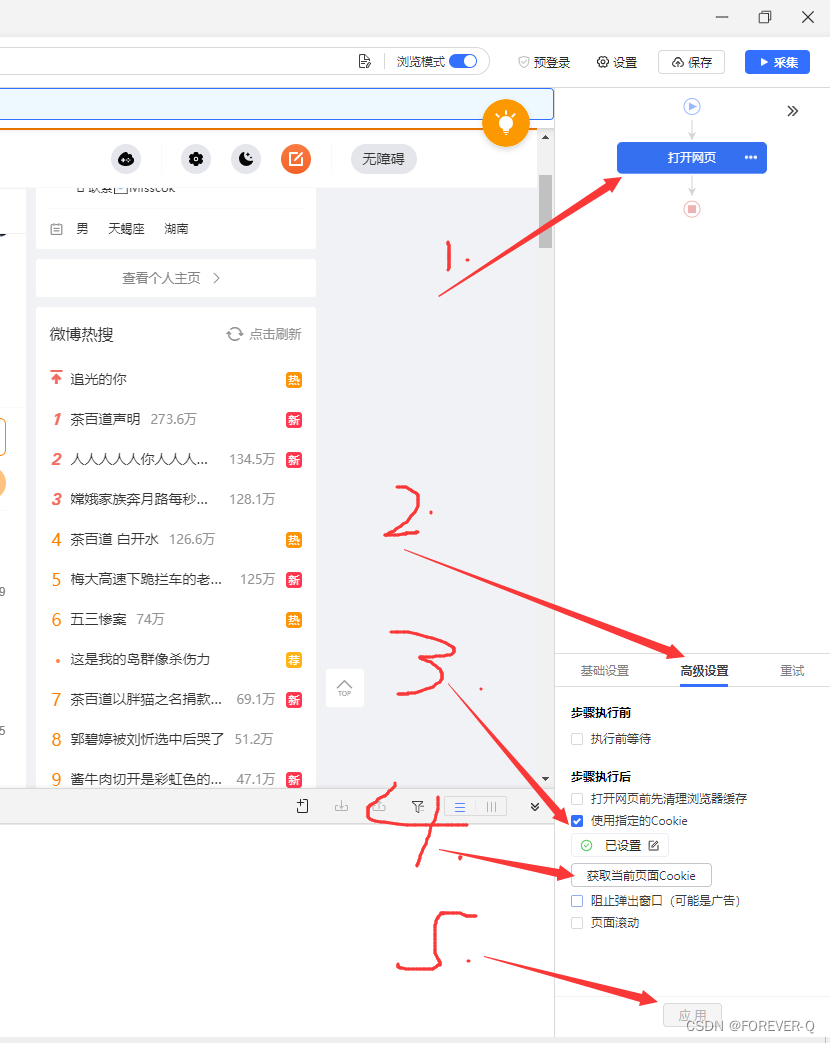This screenshot has width=830, height=1043.
Task: Click the 已设置 status text
Action: click(x=623, y=845)
